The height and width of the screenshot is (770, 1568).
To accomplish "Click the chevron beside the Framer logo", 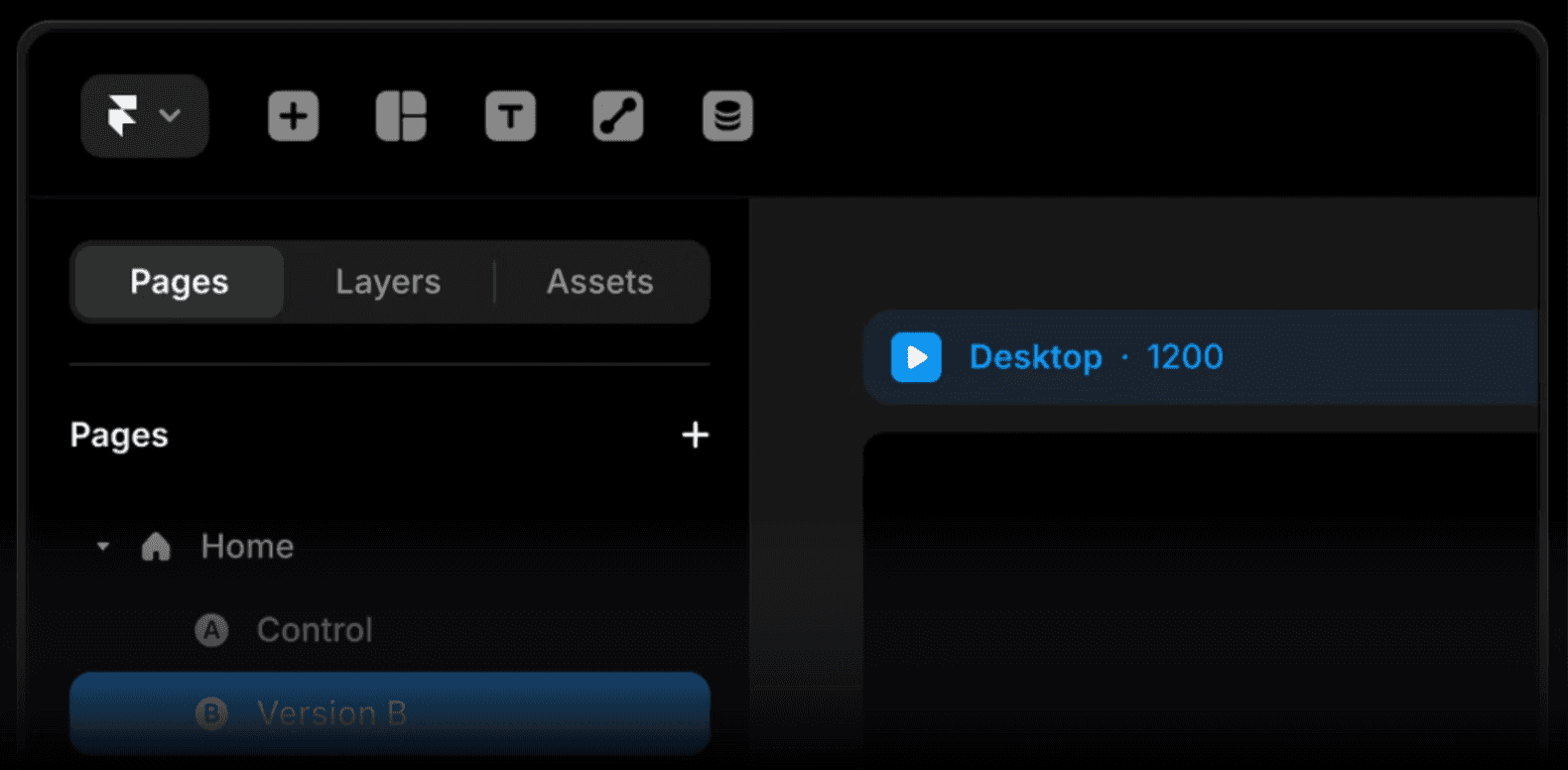I will tap(171, 116).
